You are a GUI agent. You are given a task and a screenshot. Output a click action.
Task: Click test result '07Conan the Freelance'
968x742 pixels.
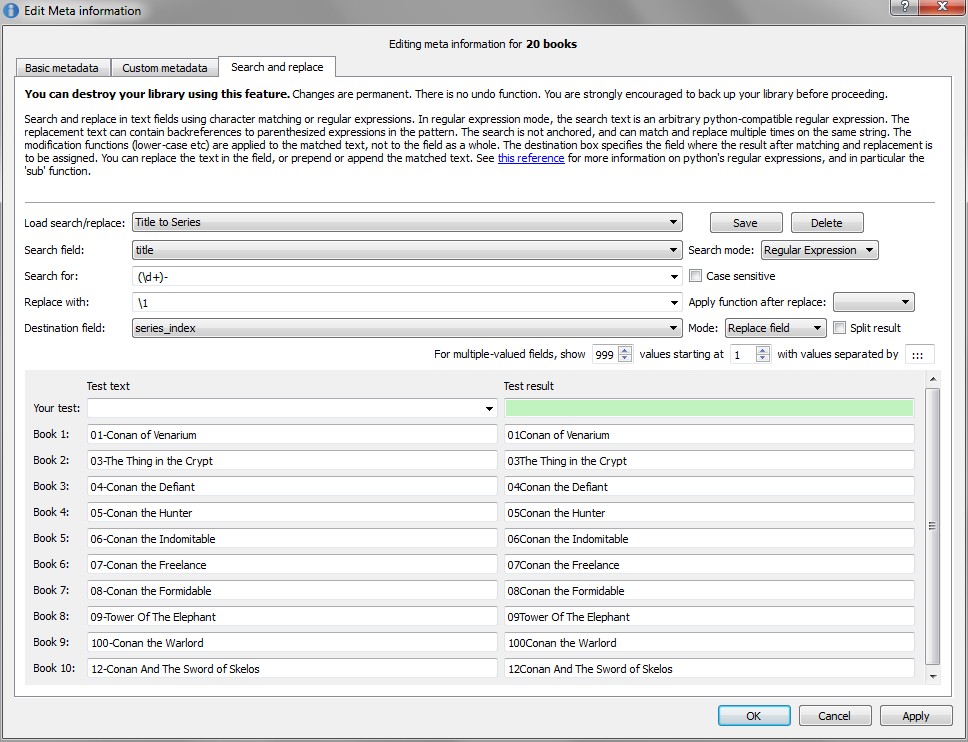(x=709, y=564)
